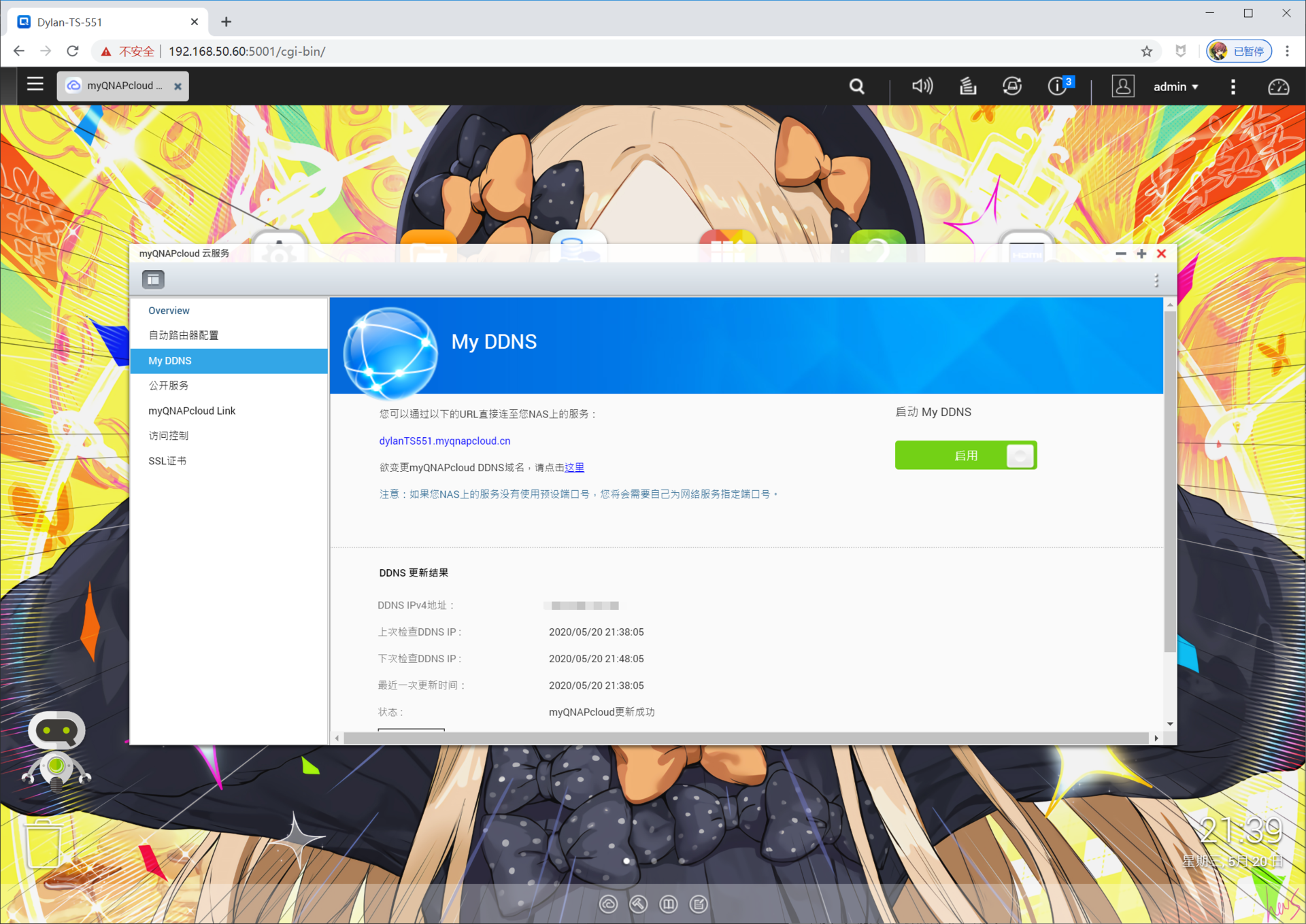
Task: Click the horizontal scrollbar at window bottom
Action: (746, 738)
